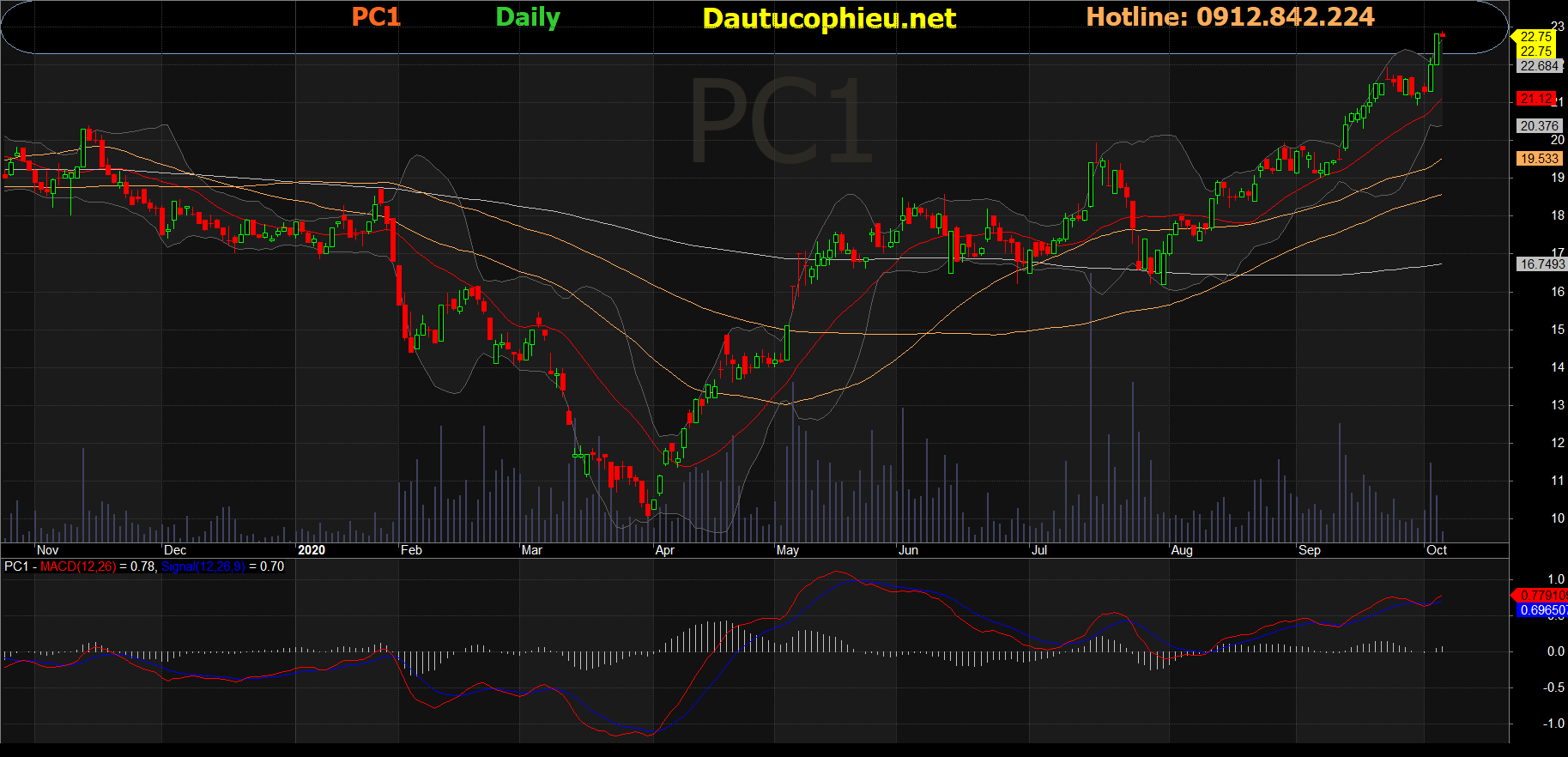Click the -0.5 MACD scale label
The image size is (1568, 757).
click(1554, 687)
